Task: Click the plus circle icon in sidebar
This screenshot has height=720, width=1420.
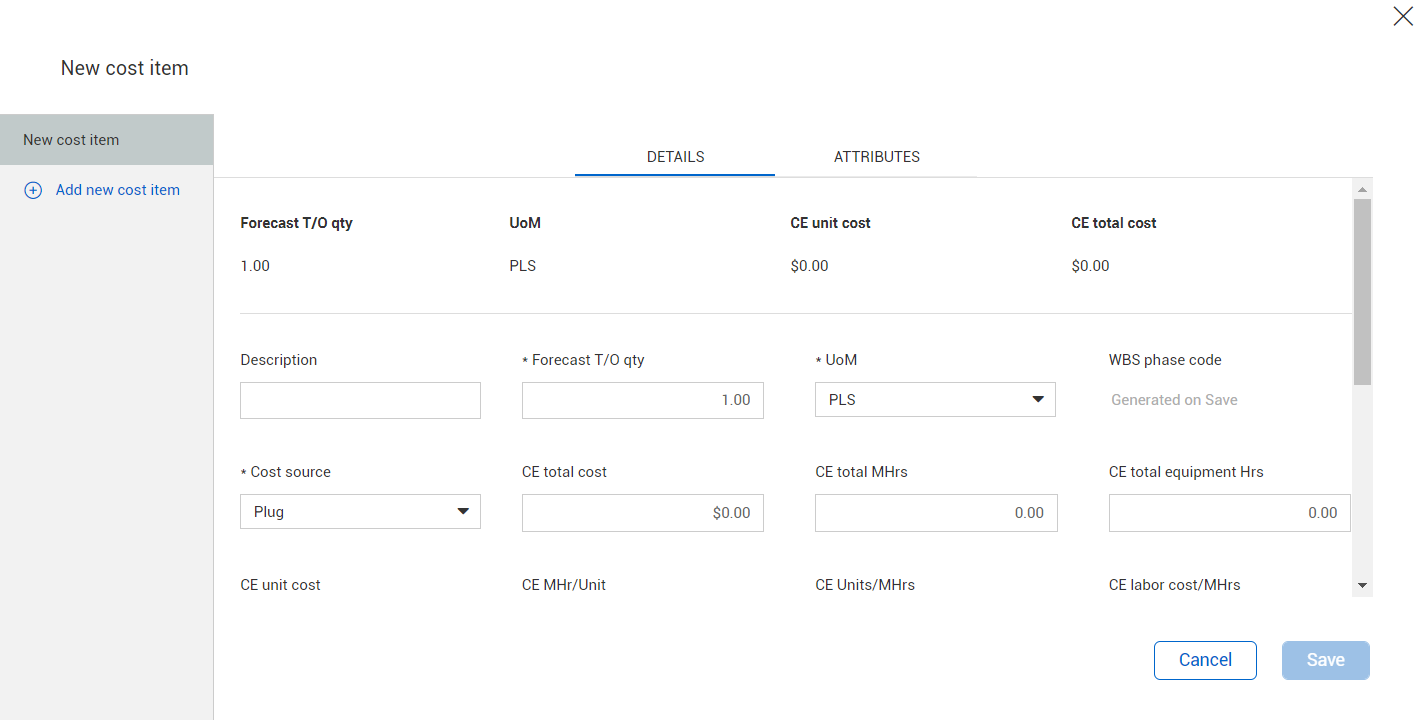Action: [x=33, y=190]
